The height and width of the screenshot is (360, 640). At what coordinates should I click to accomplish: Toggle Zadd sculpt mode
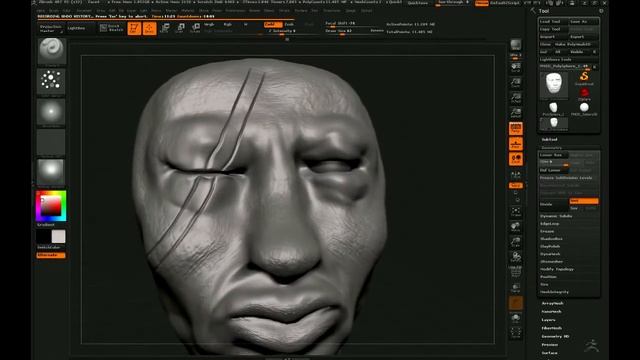point(272,24)
